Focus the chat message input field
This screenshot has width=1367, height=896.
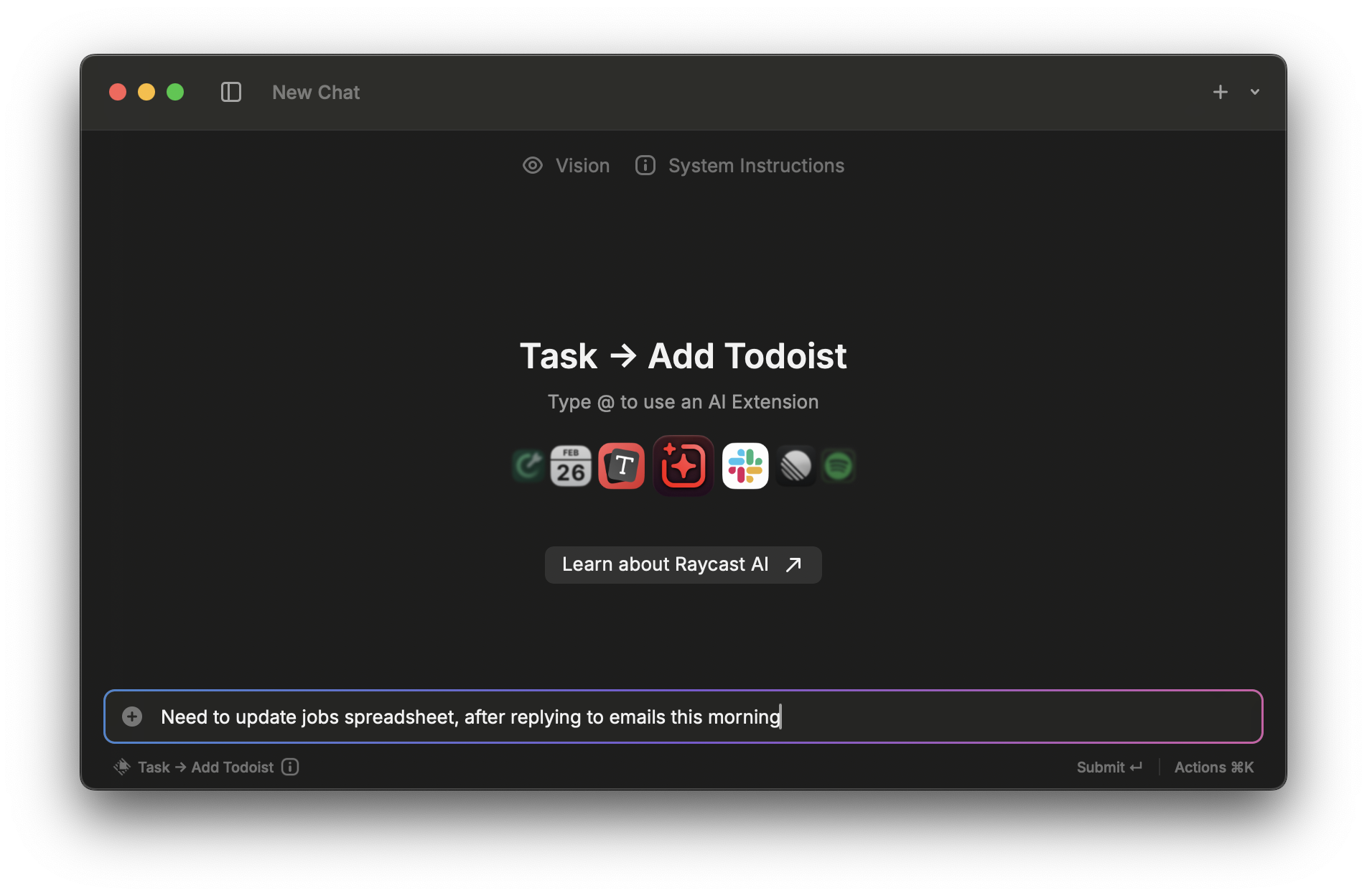(x=683, y=717)
